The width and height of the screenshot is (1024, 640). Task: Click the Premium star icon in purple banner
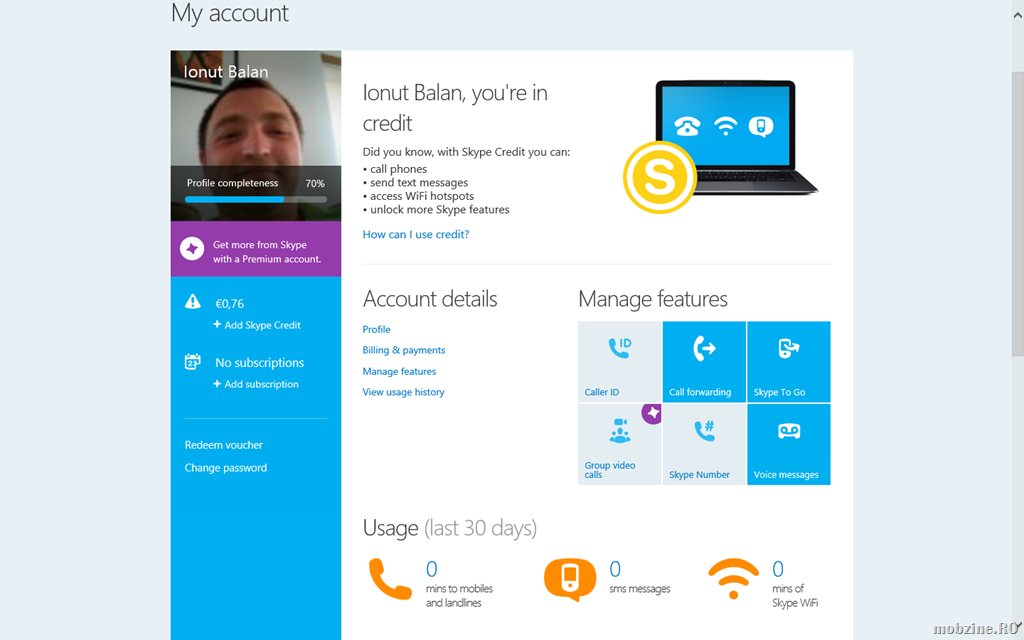(192, 249)
